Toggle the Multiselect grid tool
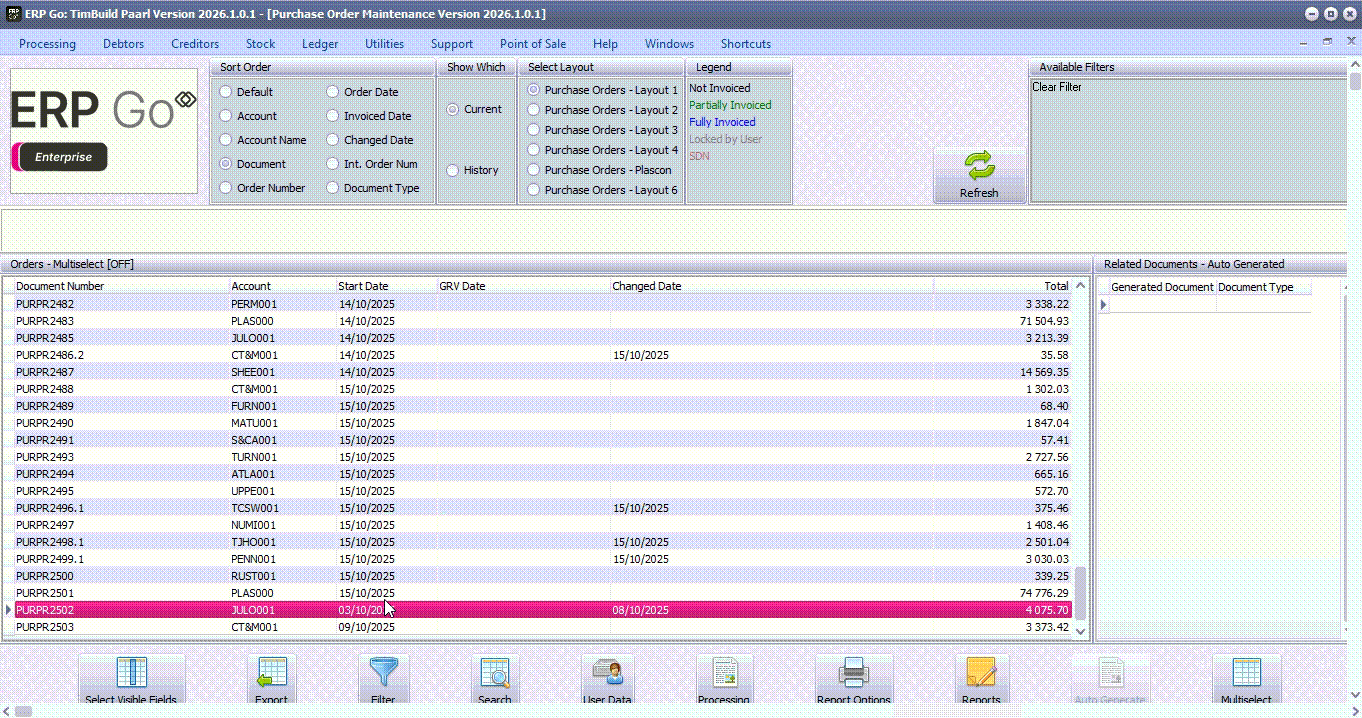 tap(1246, 681)
